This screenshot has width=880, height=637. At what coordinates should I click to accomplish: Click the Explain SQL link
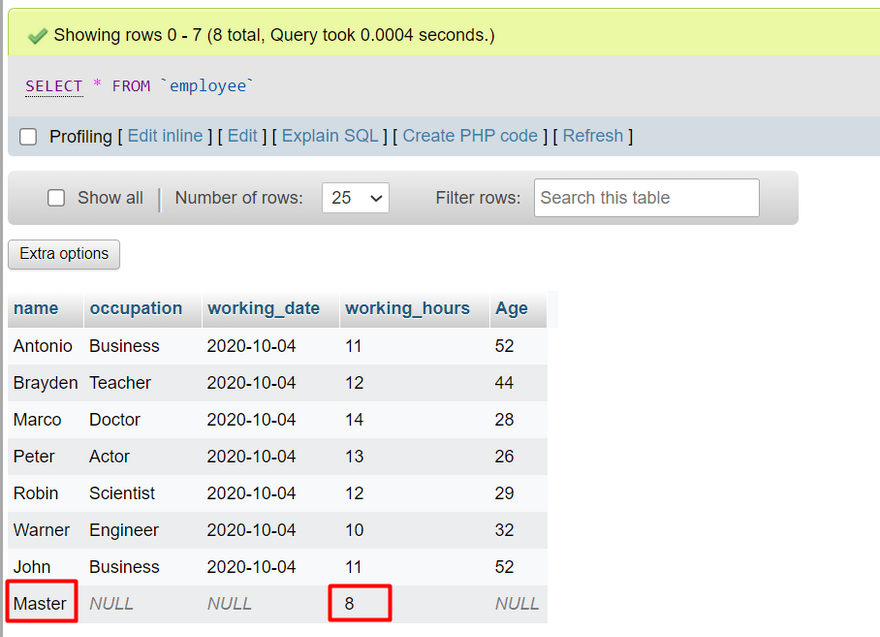point(330,136)
